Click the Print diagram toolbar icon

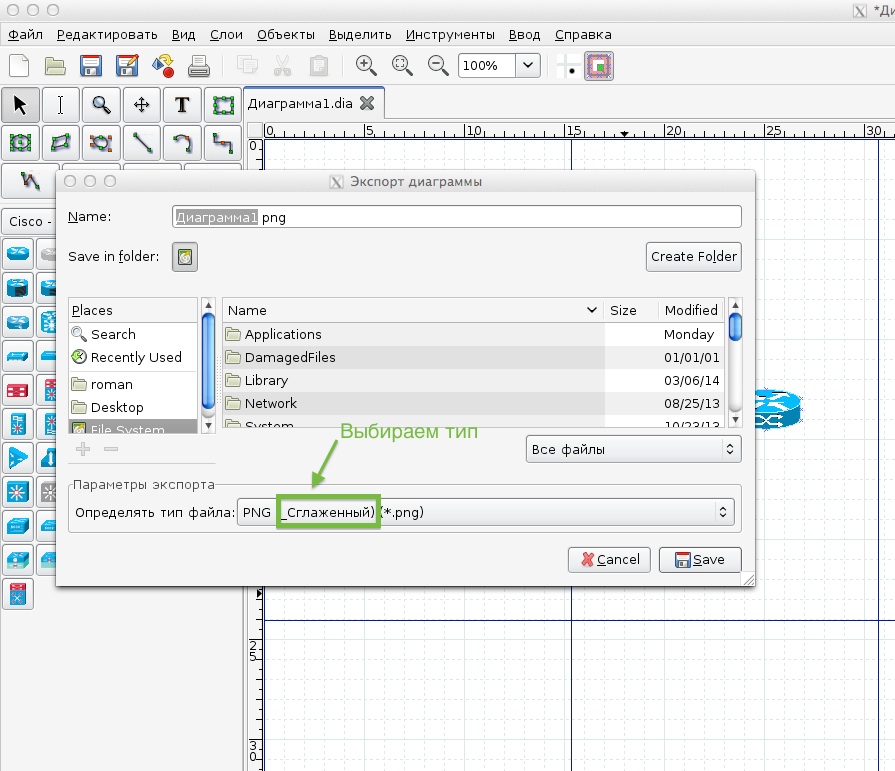pyautogui.click(x=198, y=66)
